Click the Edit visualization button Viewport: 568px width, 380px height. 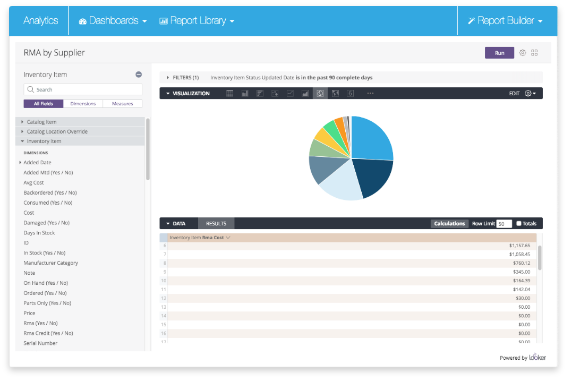pyautogui.click(x=514, y=93)
